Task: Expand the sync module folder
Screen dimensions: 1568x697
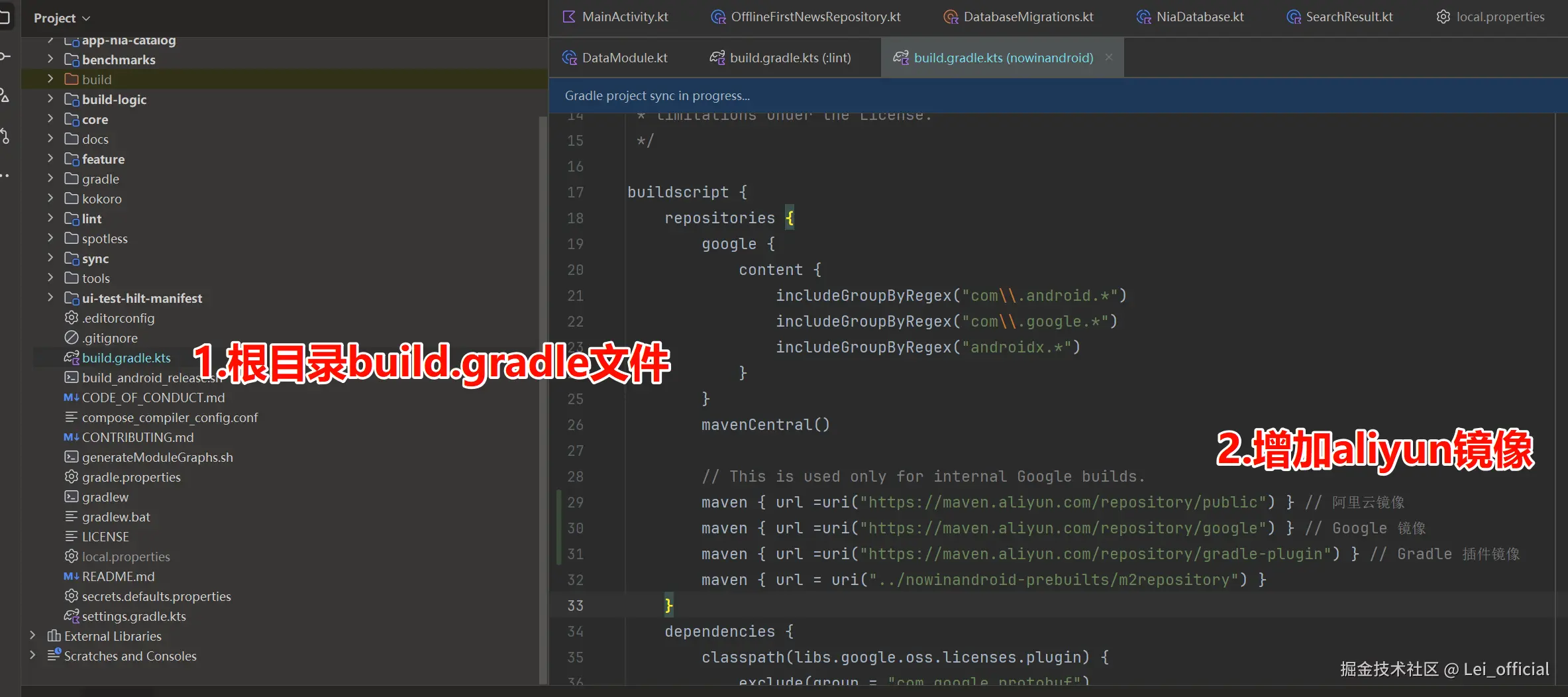Action: (50, 258)
